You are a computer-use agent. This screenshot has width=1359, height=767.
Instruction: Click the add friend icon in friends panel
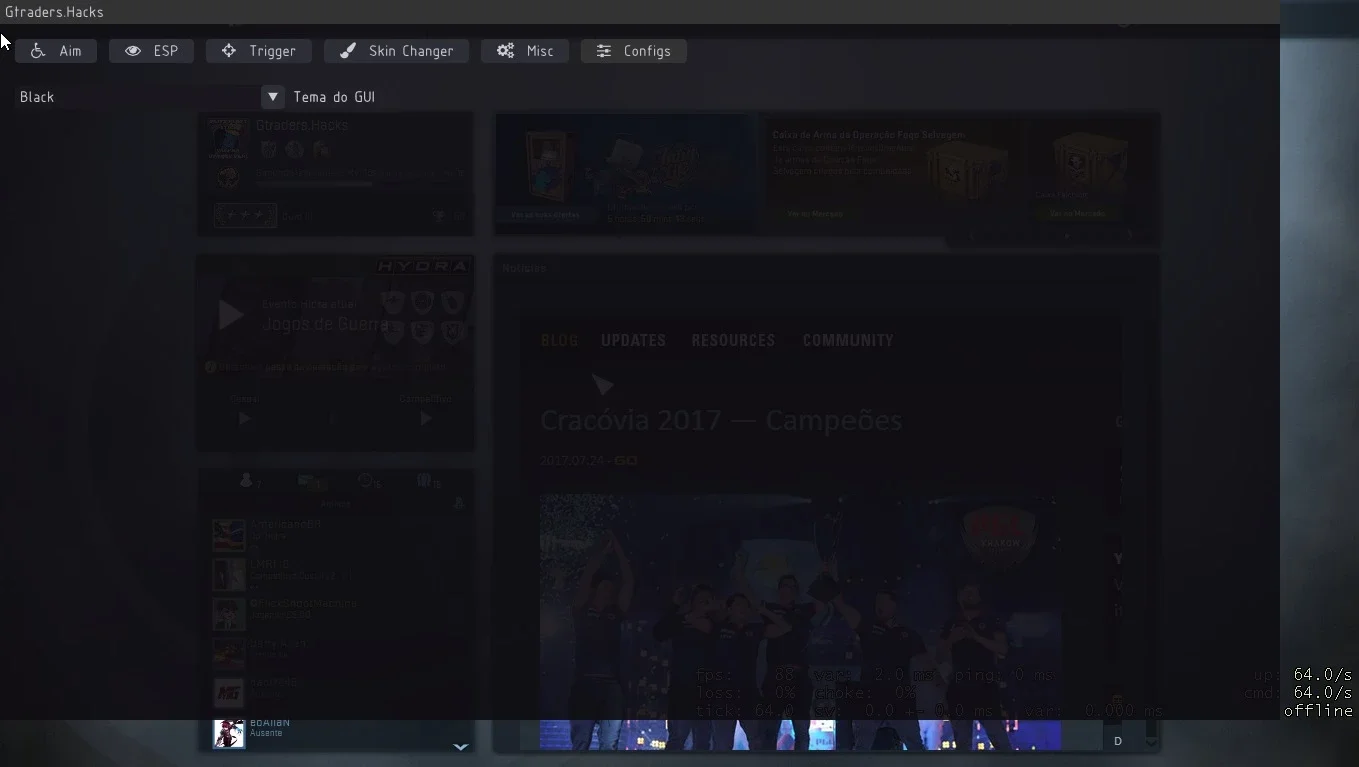coord(459,503)
